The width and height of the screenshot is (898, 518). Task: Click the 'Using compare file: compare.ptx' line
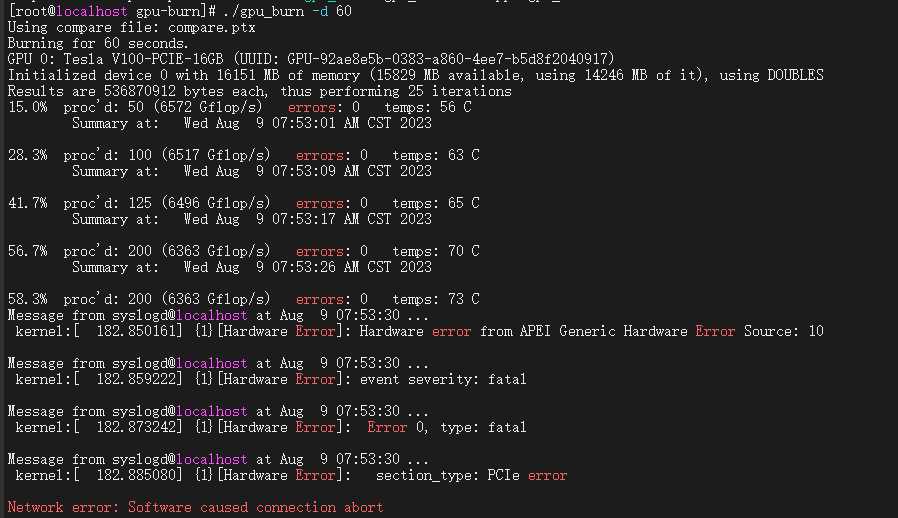click(x=131, y=27)
